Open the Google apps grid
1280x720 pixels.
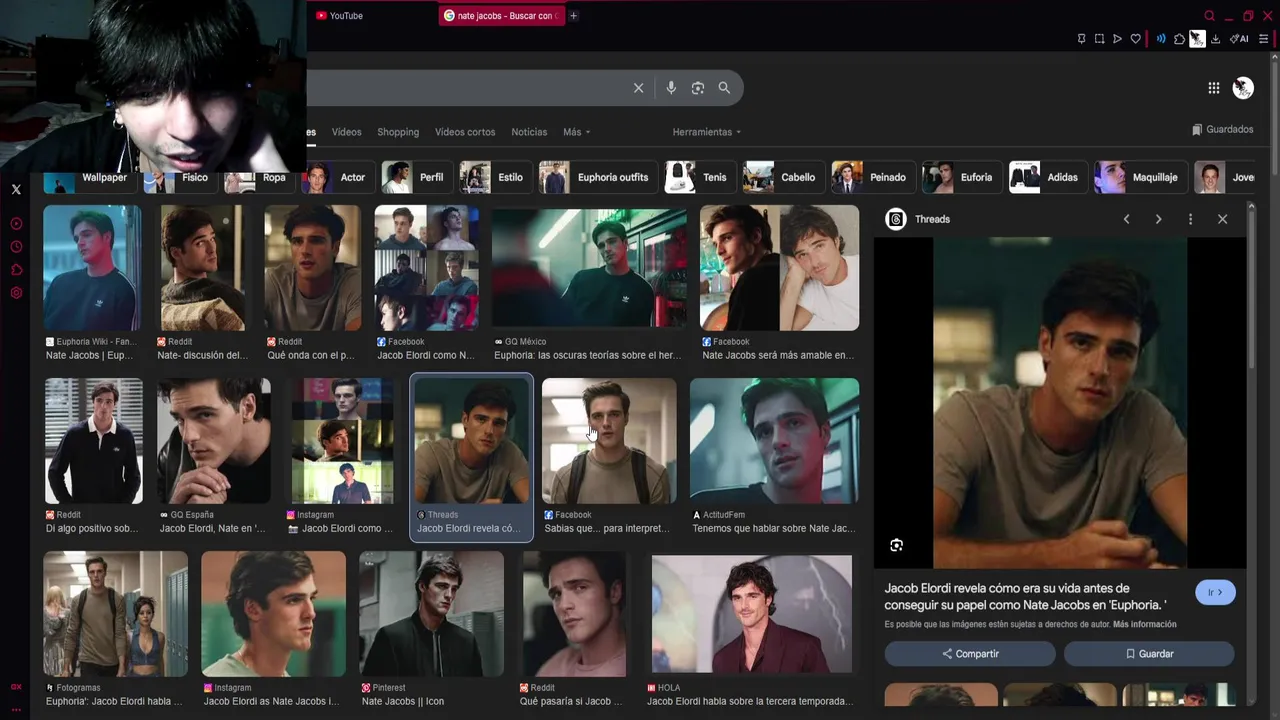pos(1213,88)
